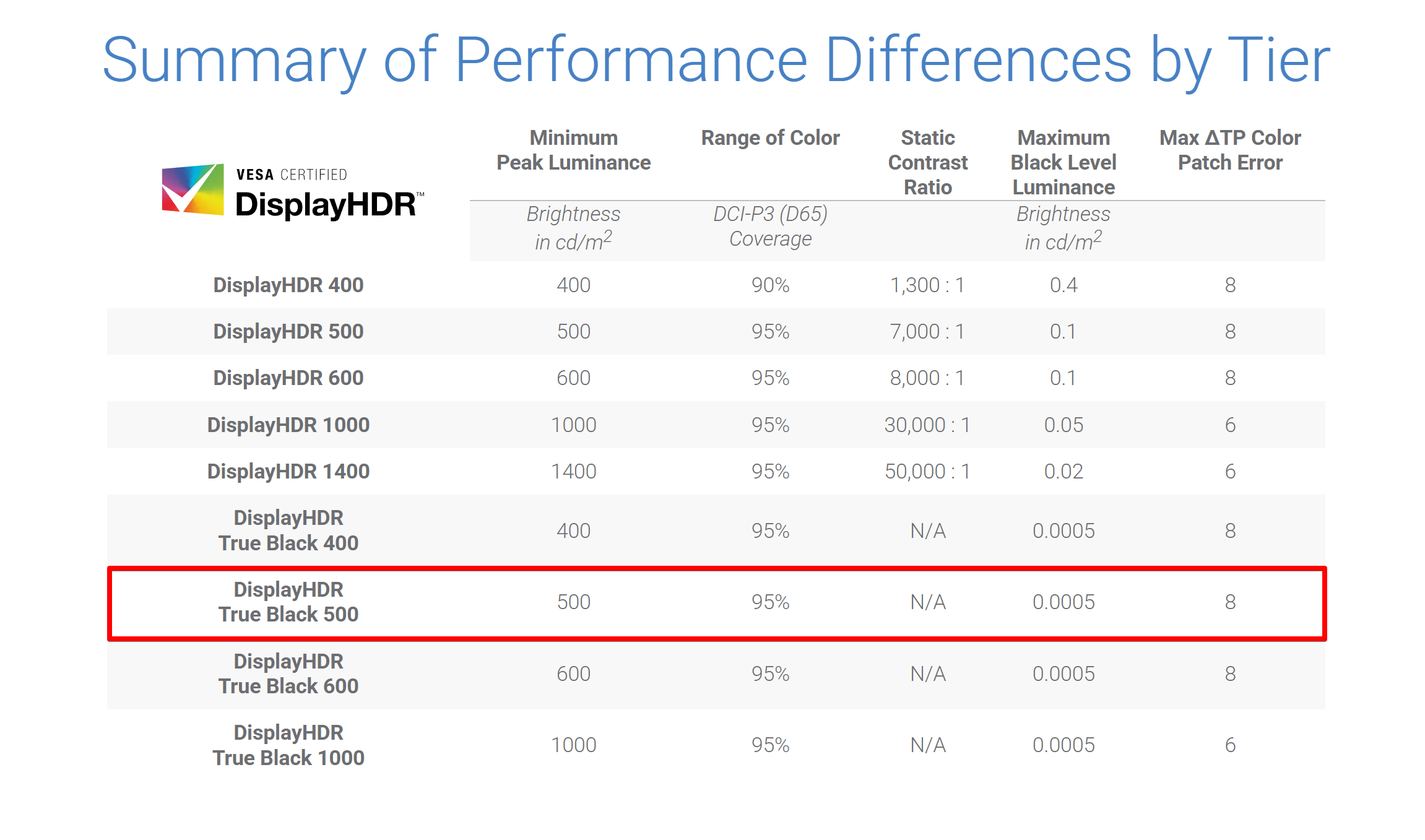Click the 'DisplayHDR True Black 600' row label
Image resolution: width=1425 pixels, height=840 pixels.
click(x=288, y=673)
